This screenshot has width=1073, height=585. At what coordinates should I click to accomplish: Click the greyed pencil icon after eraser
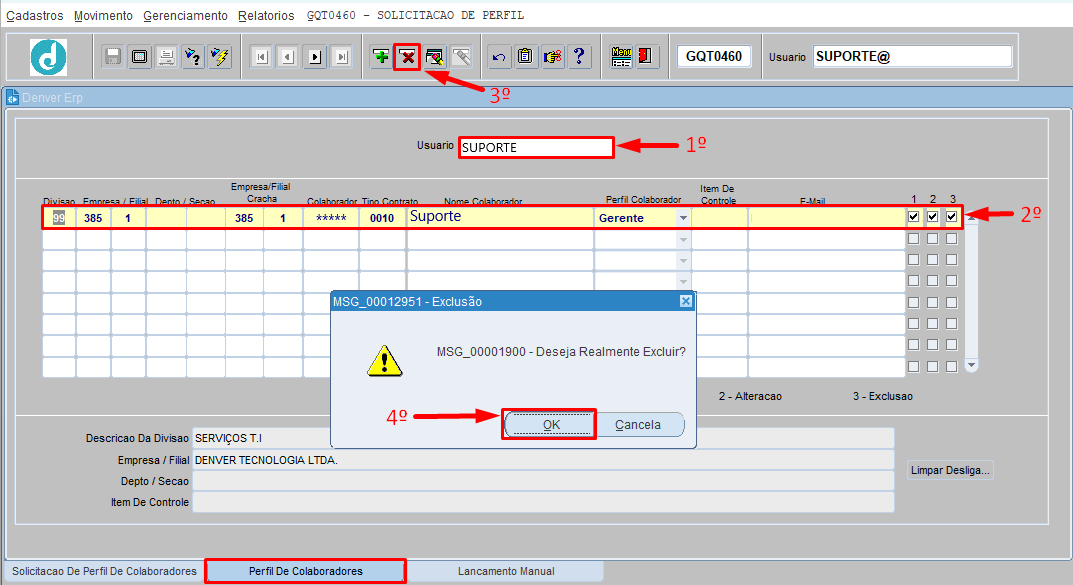[x=461, y=56]
